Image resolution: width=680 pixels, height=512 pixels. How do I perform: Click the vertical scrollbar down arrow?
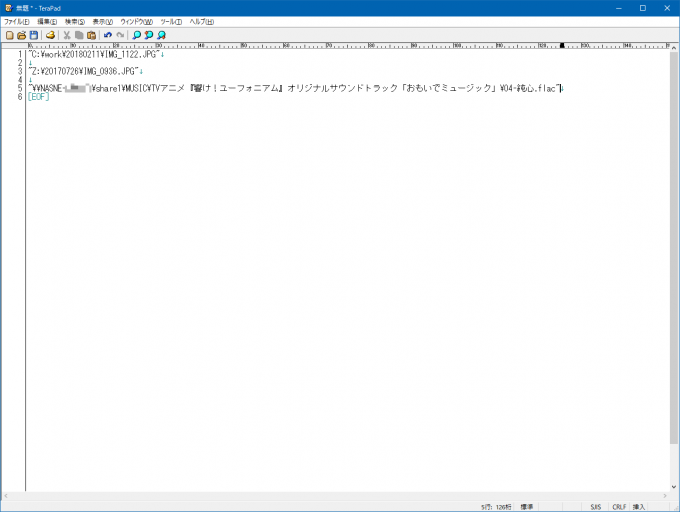click(x=673, y=487)
